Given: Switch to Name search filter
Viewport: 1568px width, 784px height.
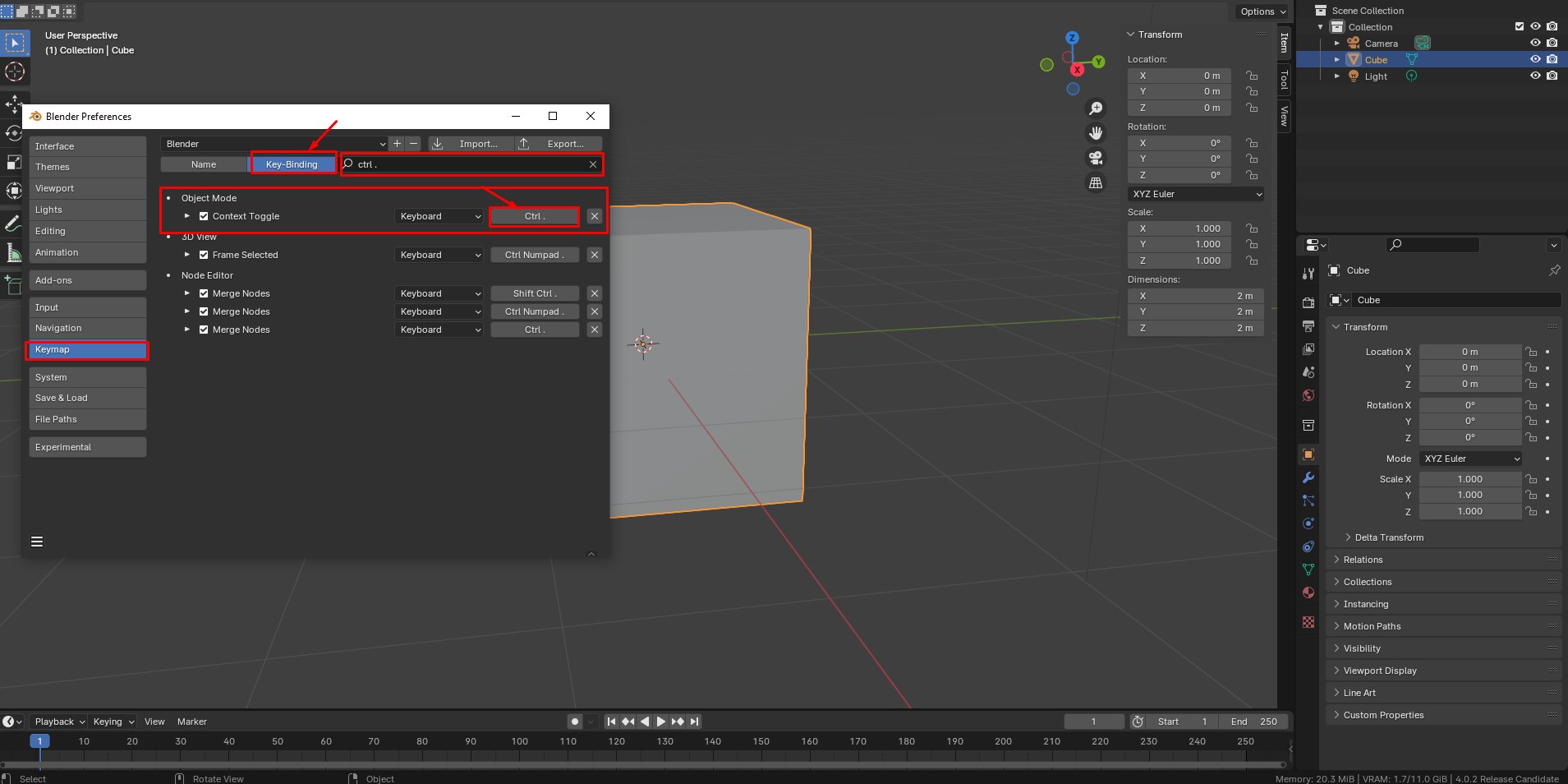Looking at the screenshot, I should click(x=204, y=164).
